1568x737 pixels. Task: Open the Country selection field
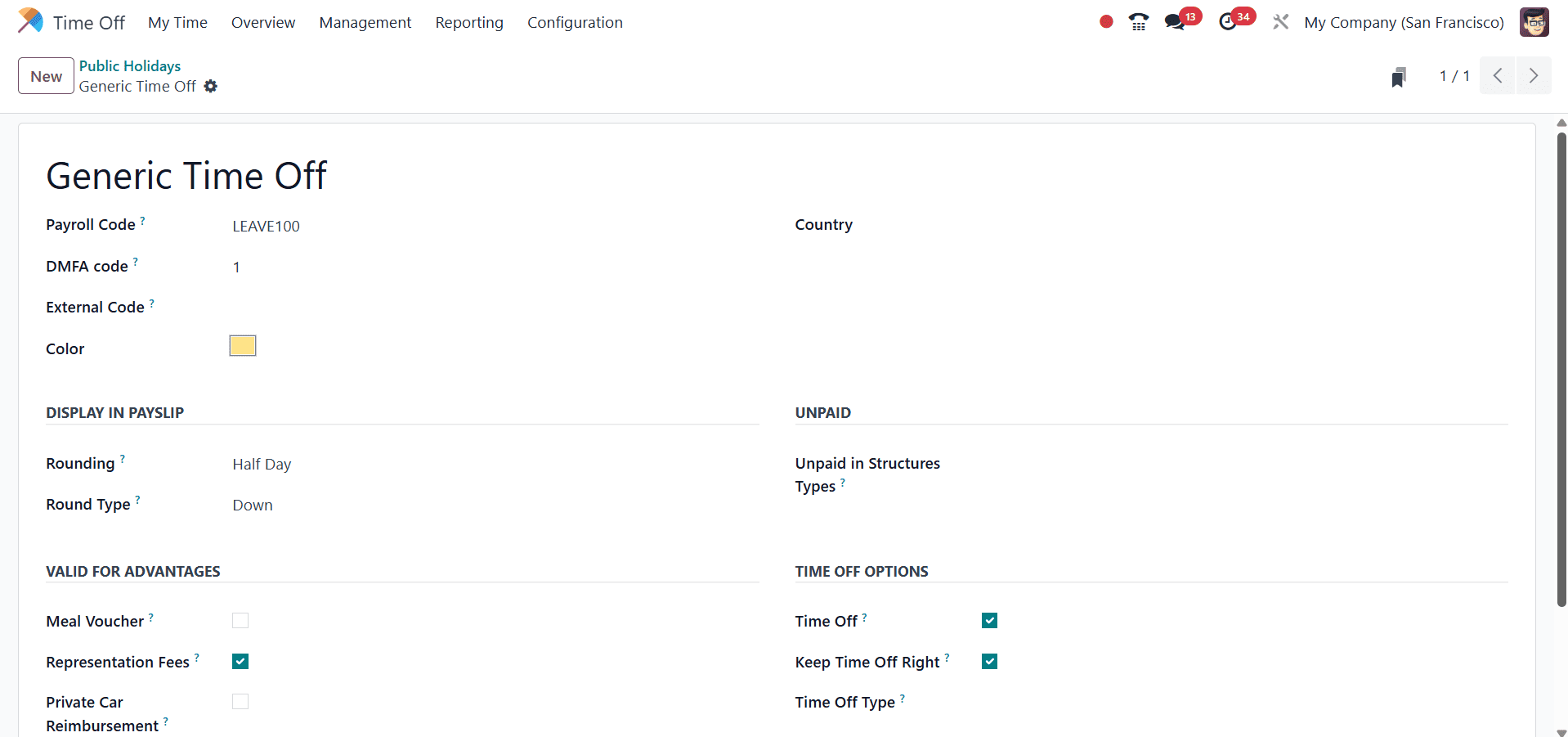click(x=1243, y=226)
